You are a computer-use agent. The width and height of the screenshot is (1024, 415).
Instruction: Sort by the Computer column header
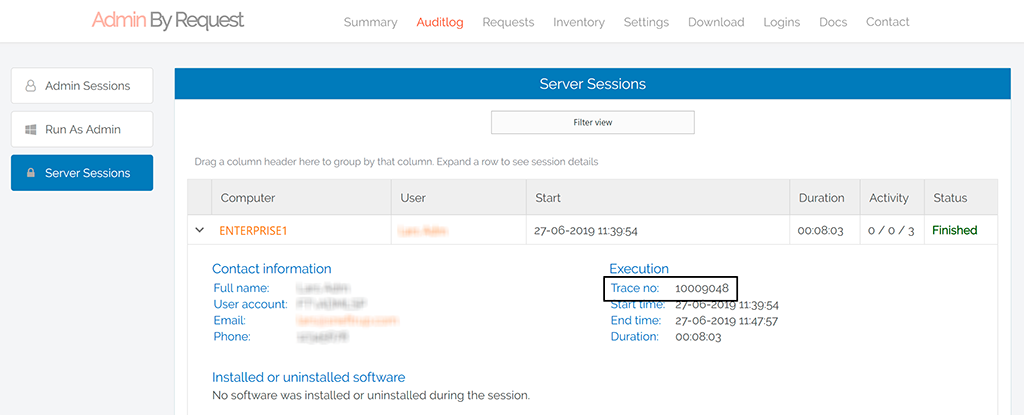(301, 197)
